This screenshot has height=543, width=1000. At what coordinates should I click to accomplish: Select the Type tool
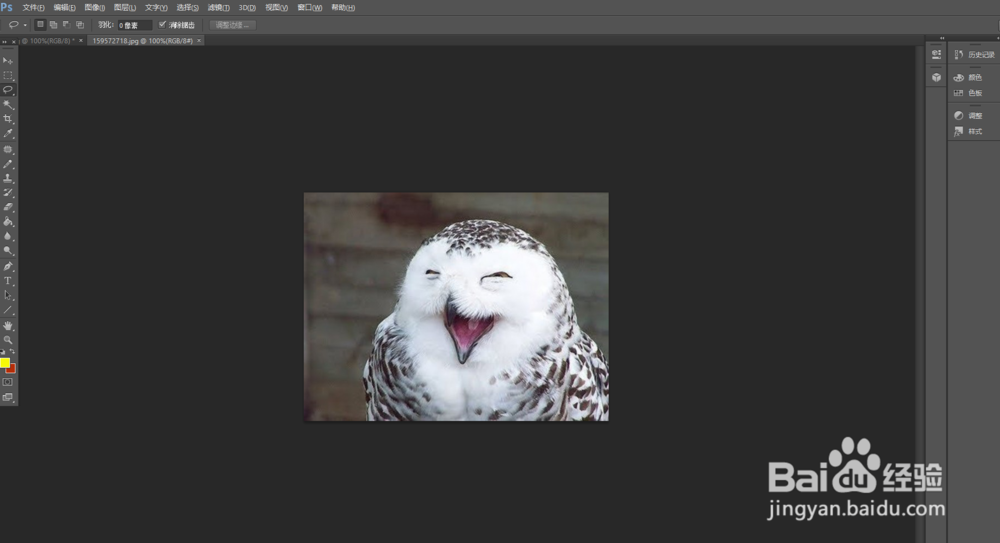[8, 281]
